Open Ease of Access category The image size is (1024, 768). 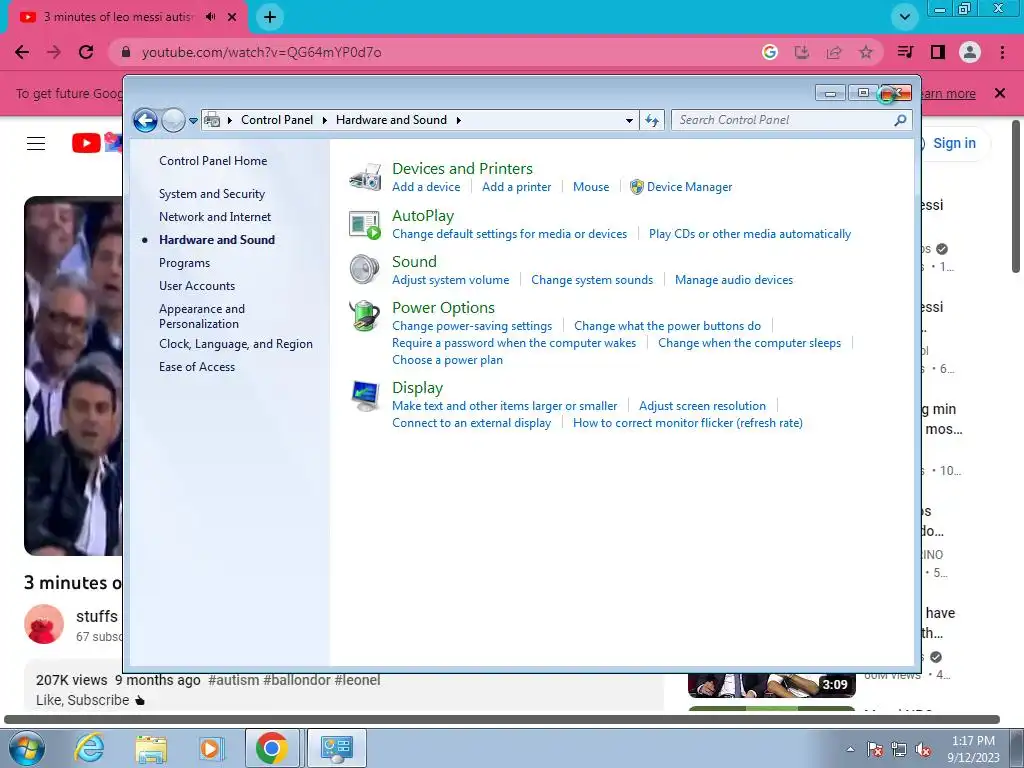(197, 367)
